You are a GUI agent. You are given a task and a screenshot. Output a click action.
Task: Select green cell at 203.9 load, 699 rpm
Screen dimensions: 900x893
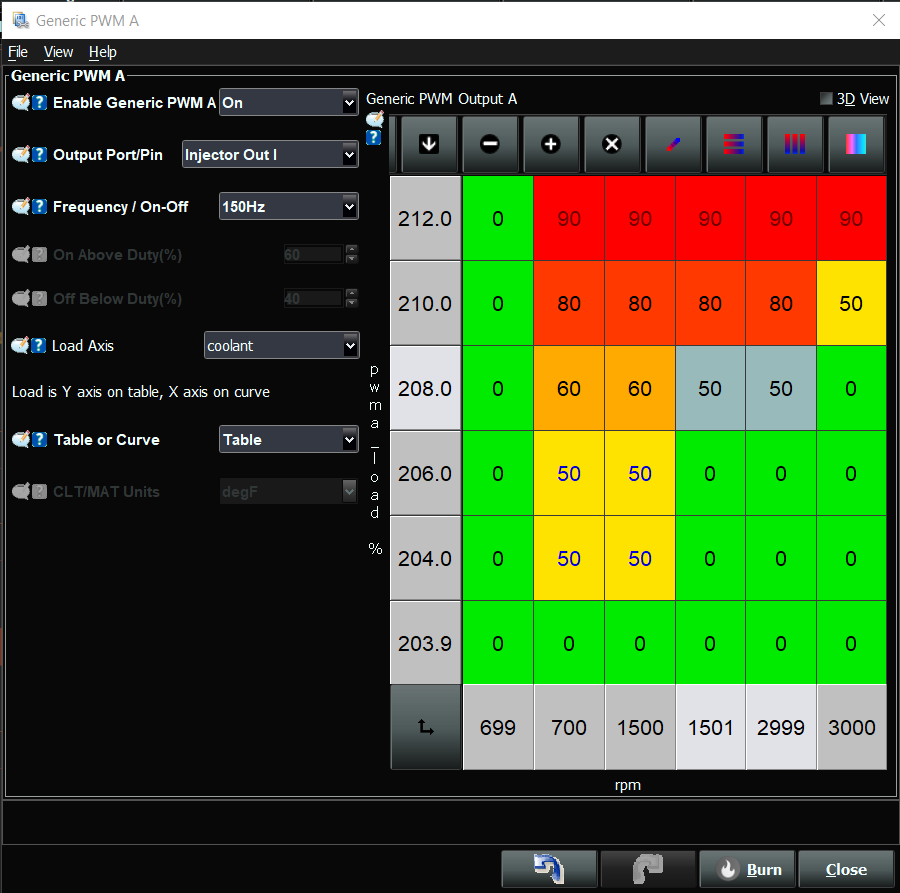click(498, 643)
